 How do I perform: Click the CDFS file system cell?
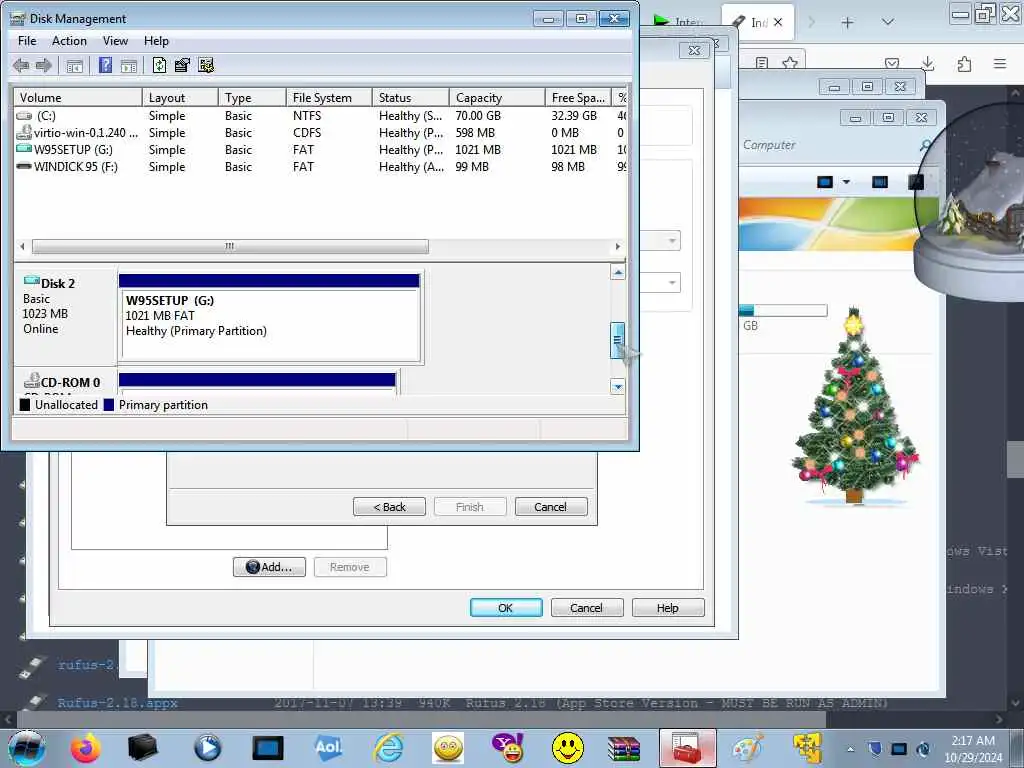pos(307,133)
